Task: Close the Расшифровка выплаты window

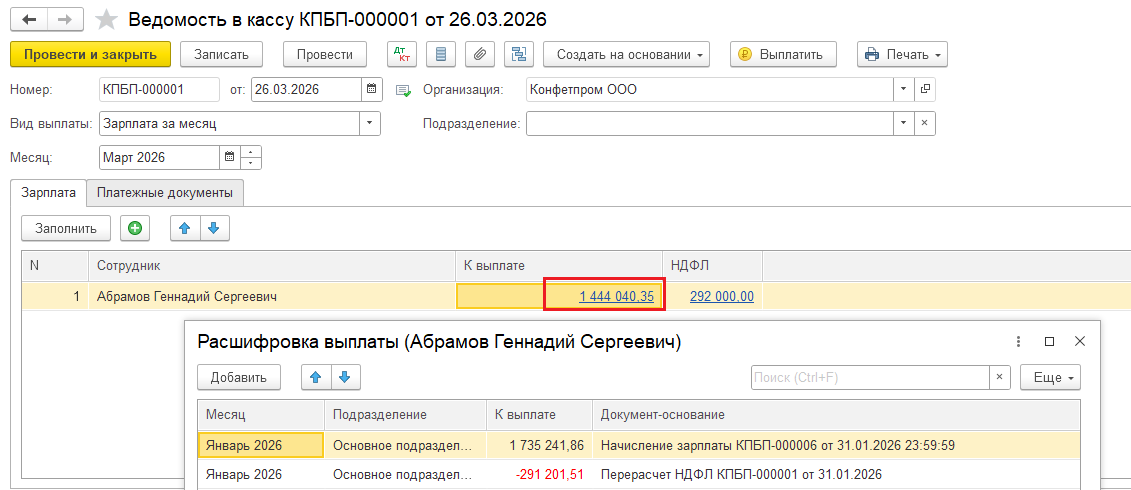Action: coord(1079,341)
